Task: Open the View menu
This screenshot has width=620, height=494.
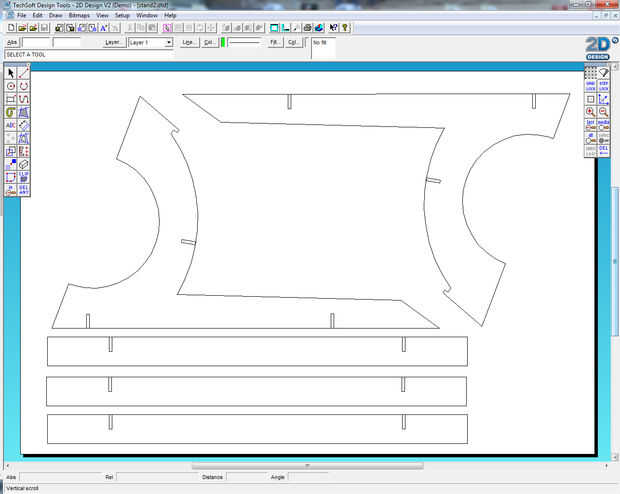Action: (x=102, y=15)
